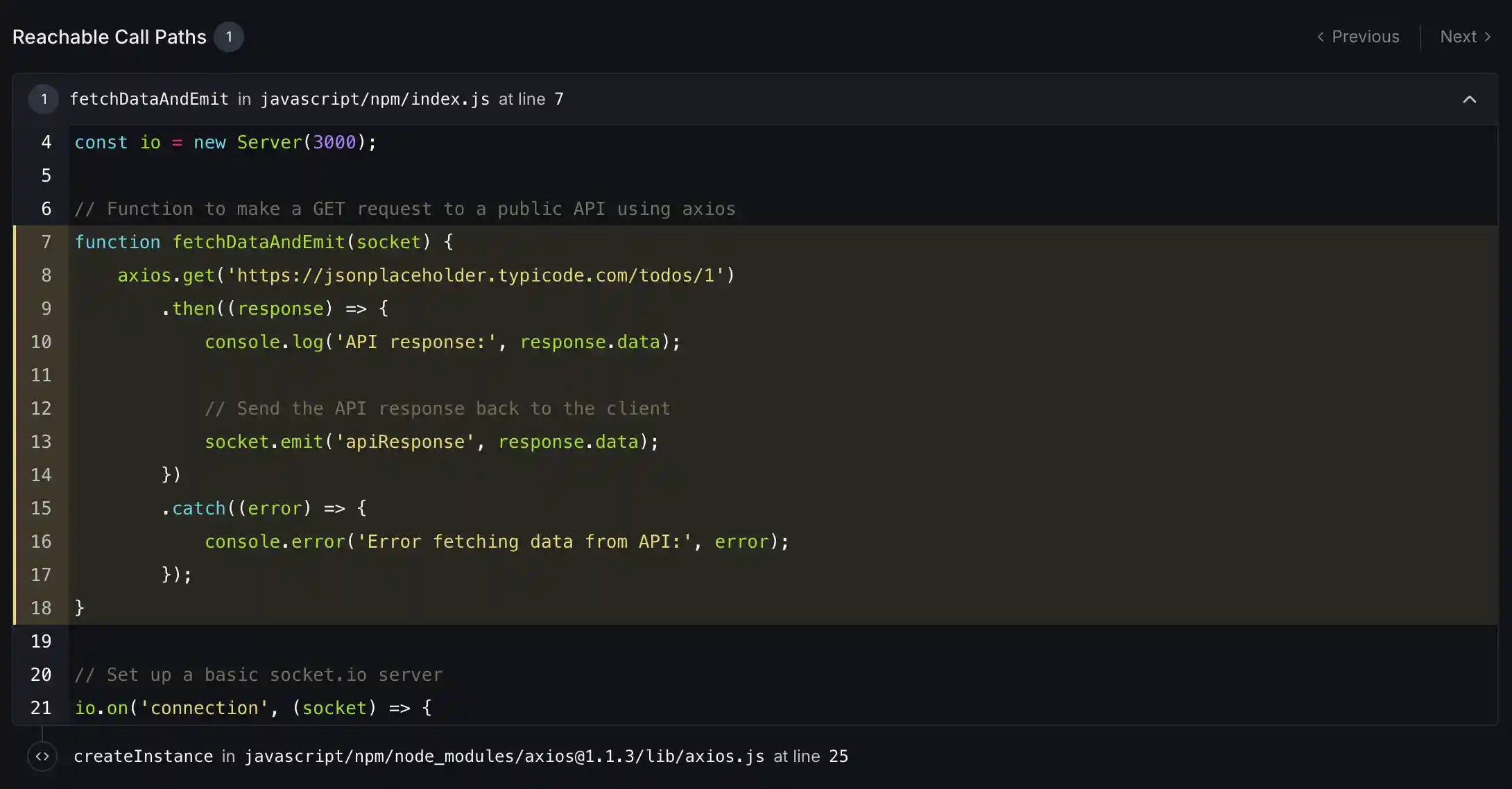Click line number 18 in the gutter
Image resolution: width=1512 pixels, height=789 pixels.
(x=41, y=608)
